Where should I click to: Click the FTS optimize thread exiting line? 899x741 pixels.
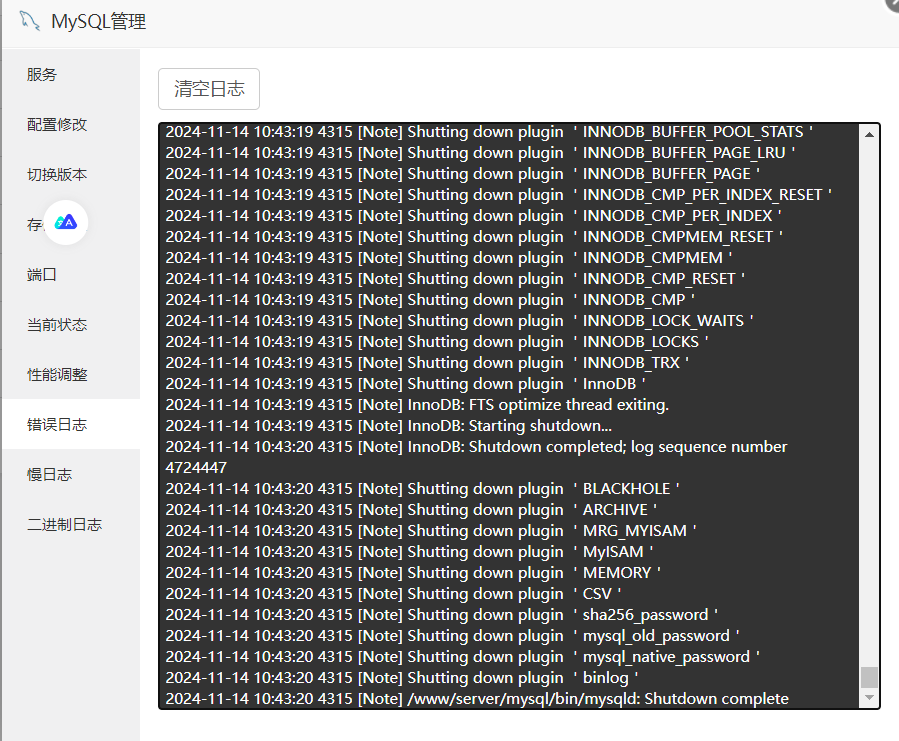click(x=417, y=404)
